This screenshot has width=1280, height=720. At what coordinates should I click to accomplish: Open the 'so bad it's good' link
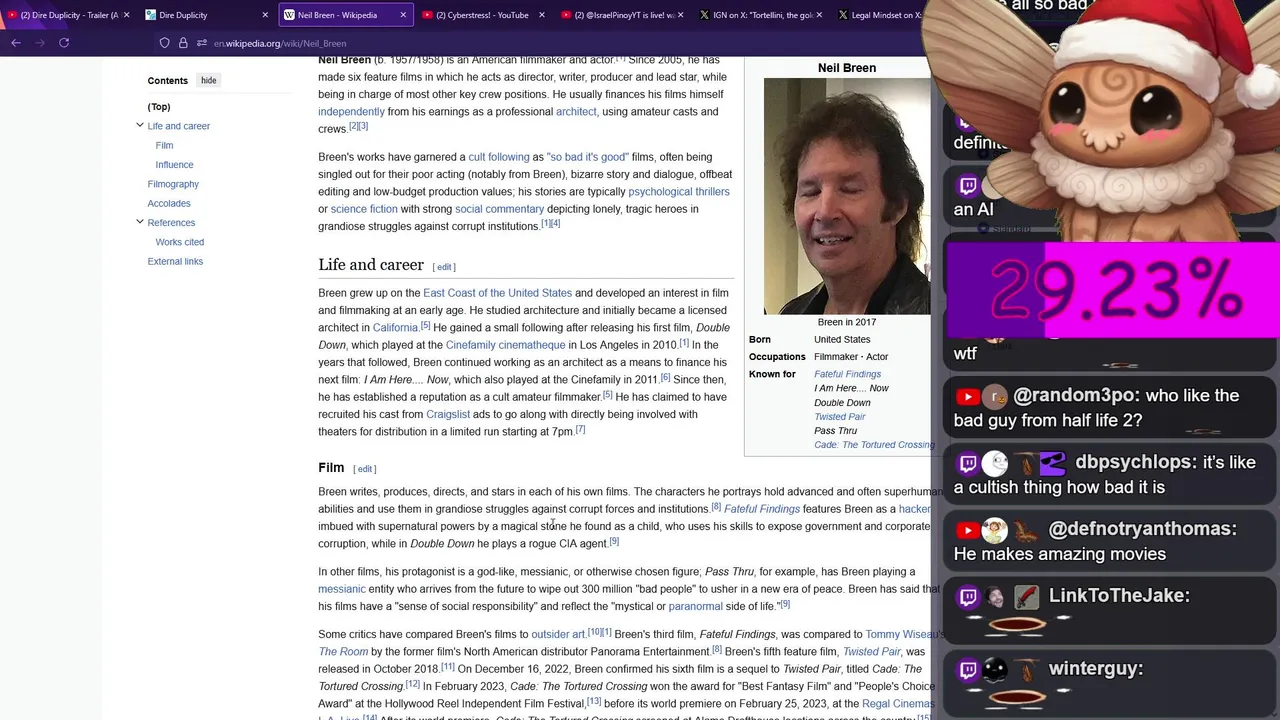[588, 157]
